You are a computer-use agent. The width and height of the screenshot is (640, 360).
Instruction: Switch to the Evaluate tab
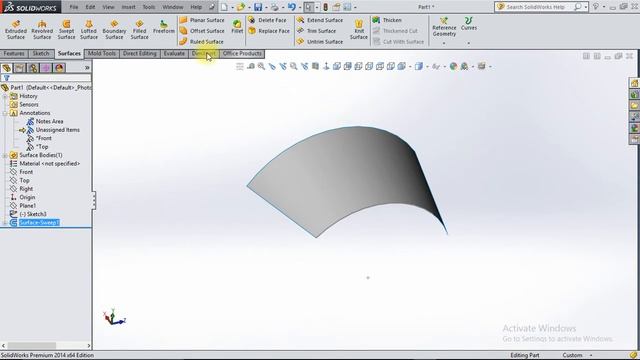tap(174, 53)
